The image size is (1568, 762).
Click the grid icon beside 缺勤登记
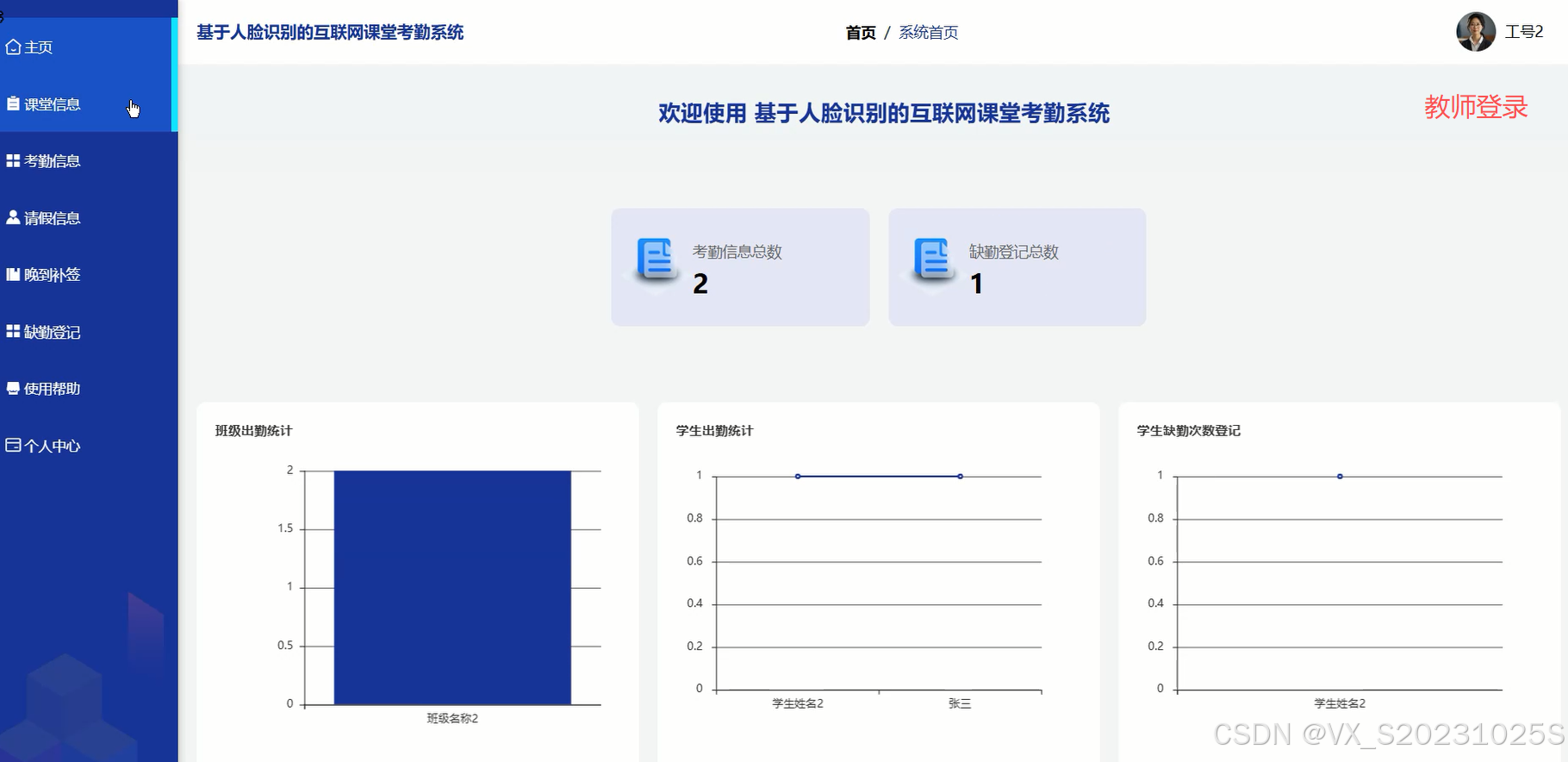(13, 331)
